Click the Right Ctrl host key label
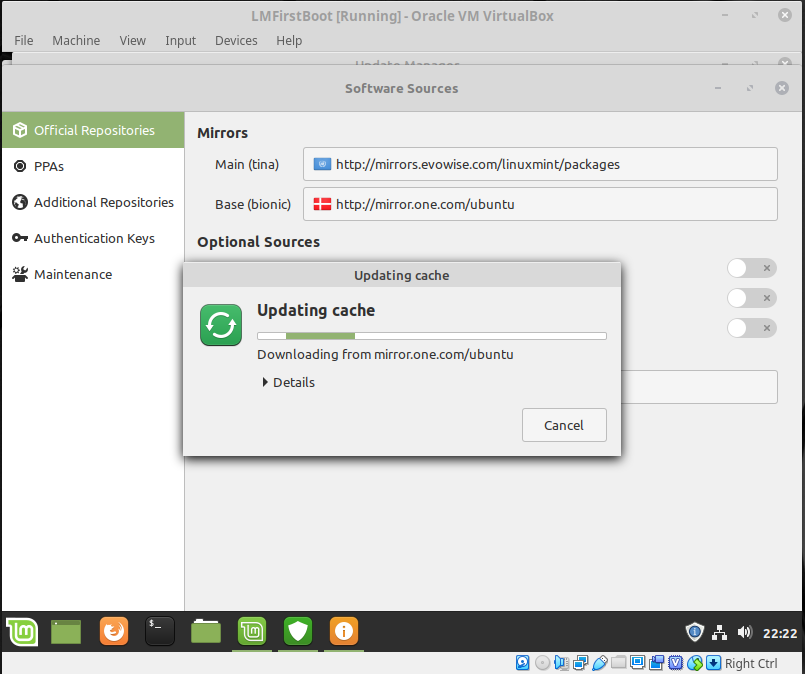The height and width of the screenshot is (674, 805). (751, 663)
